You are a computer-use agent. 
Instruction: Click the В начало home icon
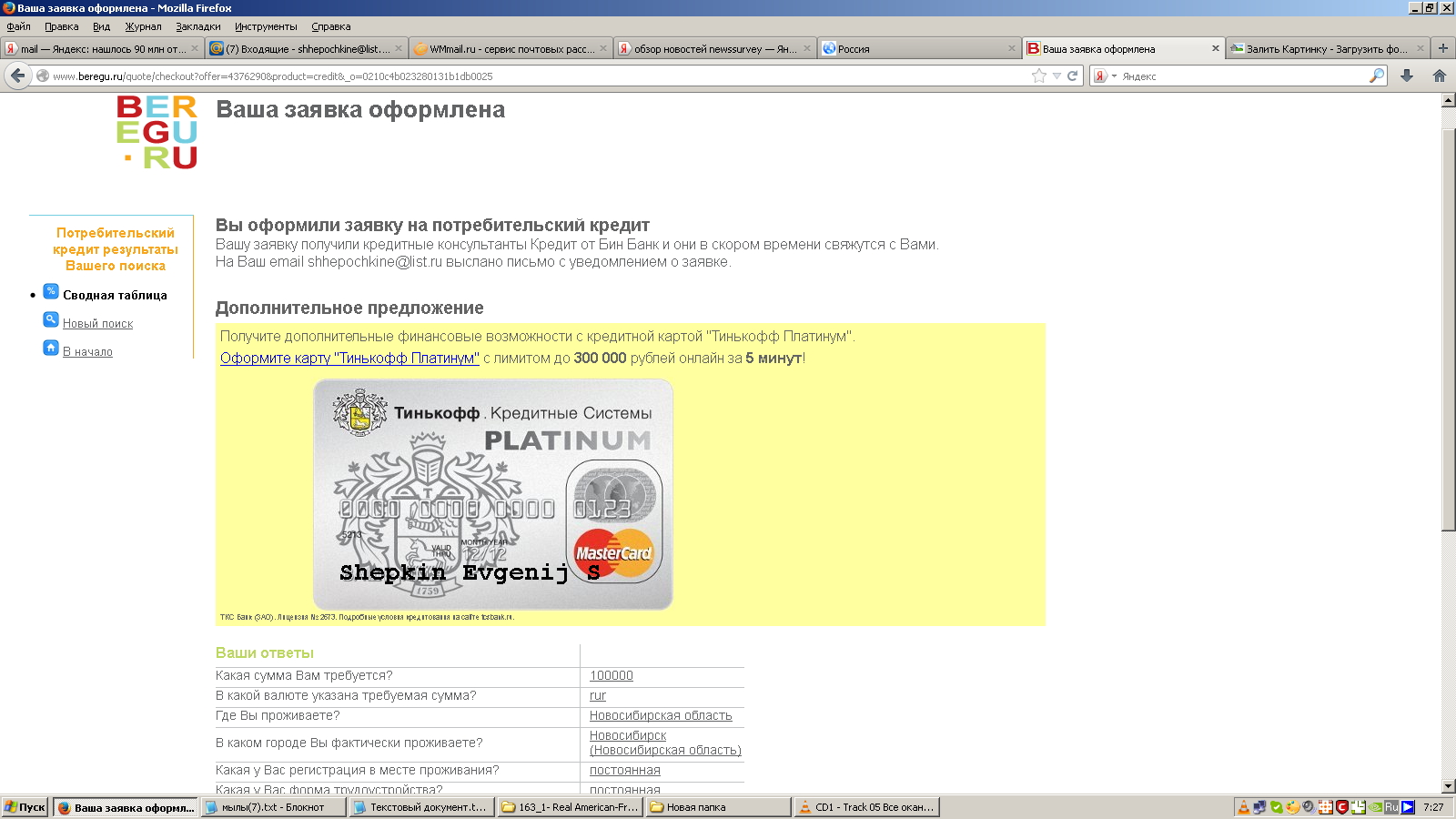(x=51, y=348)
